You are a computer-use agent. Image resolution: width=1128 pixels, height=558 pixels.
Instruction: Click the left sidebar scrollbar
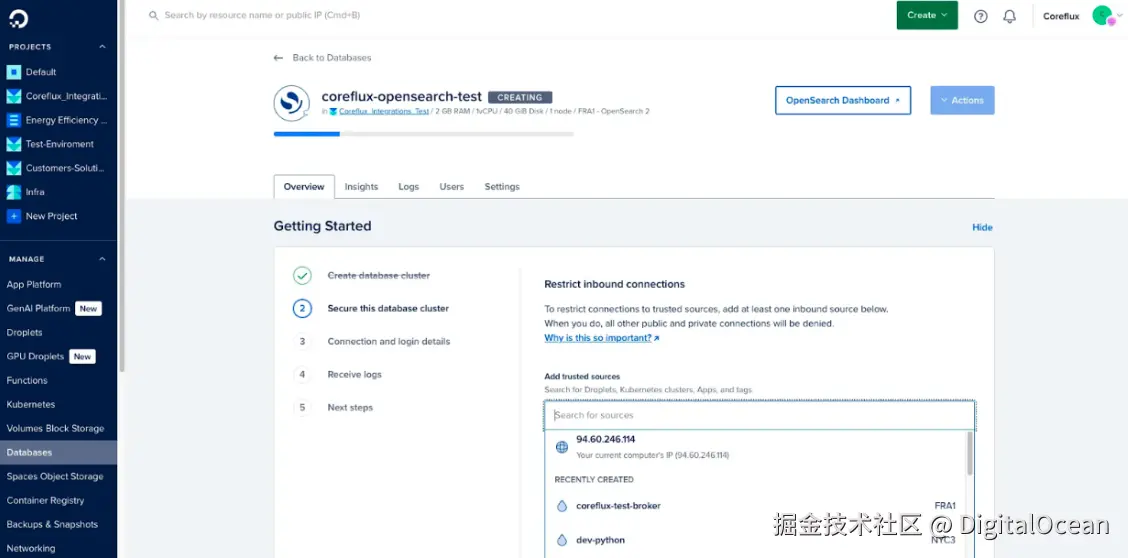coord(122,187)
